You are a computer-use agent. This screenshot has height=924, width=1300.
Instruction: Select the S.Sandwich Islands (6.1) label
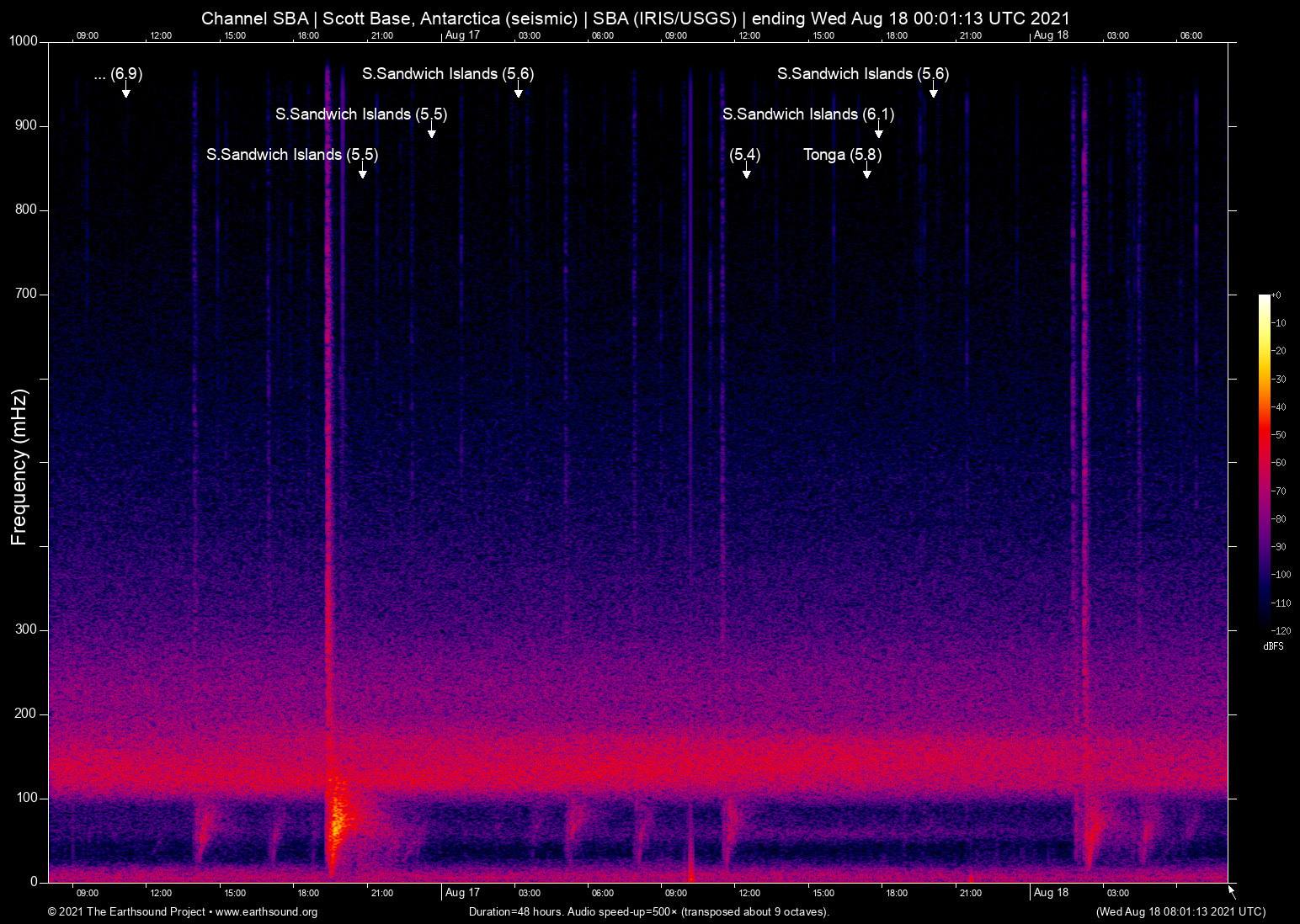point(807,114)
